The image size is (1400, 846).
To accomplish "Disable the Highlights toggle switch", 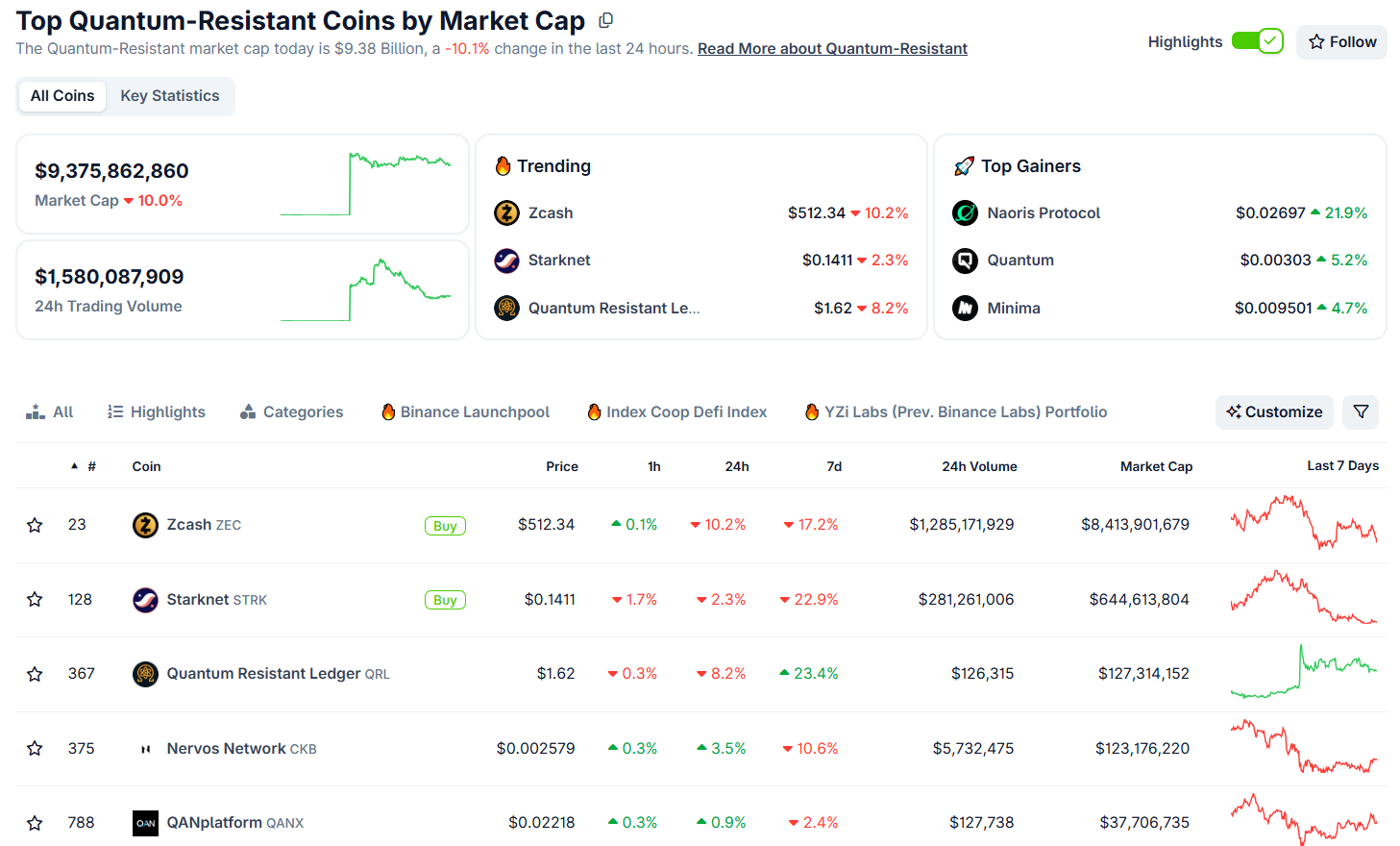I will click(1258, 41).
